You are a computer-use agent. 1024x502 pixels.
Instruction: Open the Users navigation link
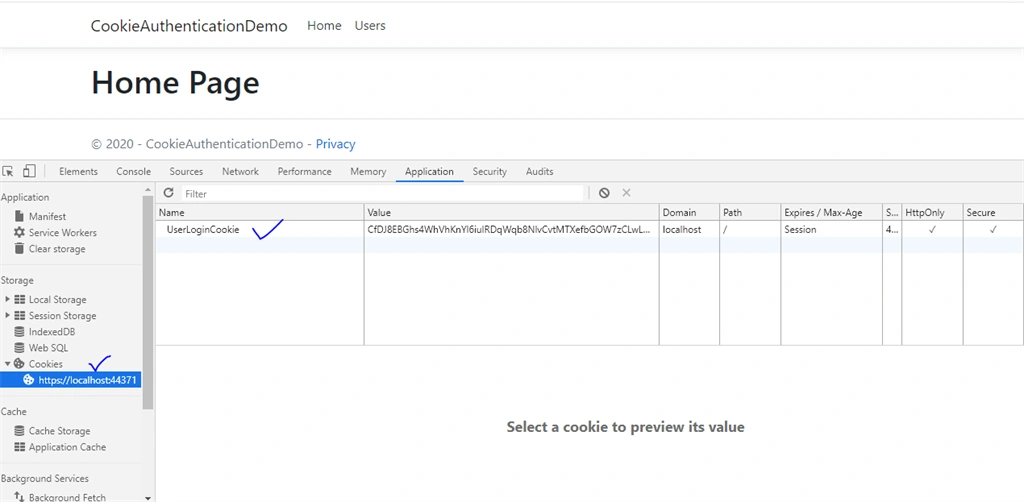point(370,25)
